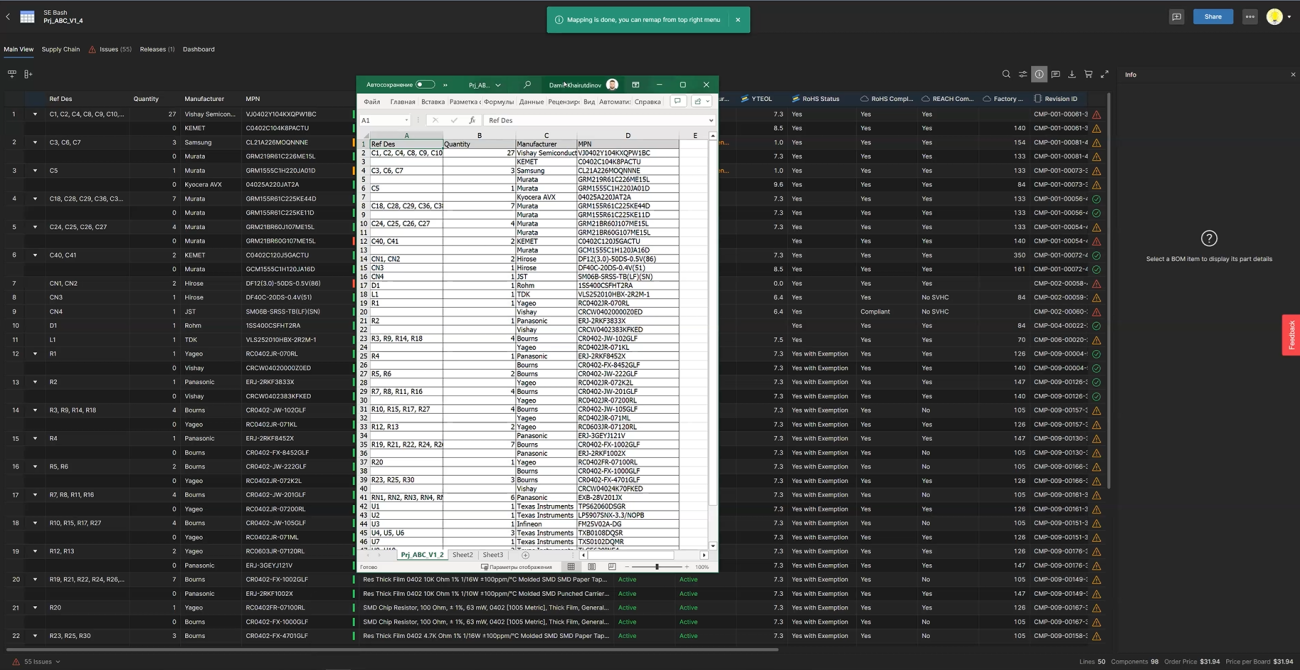Viewport: 1300px width, 670px height.
Task: Open the 55 Issues dropdown at bottom
Action: click(38, 661)
